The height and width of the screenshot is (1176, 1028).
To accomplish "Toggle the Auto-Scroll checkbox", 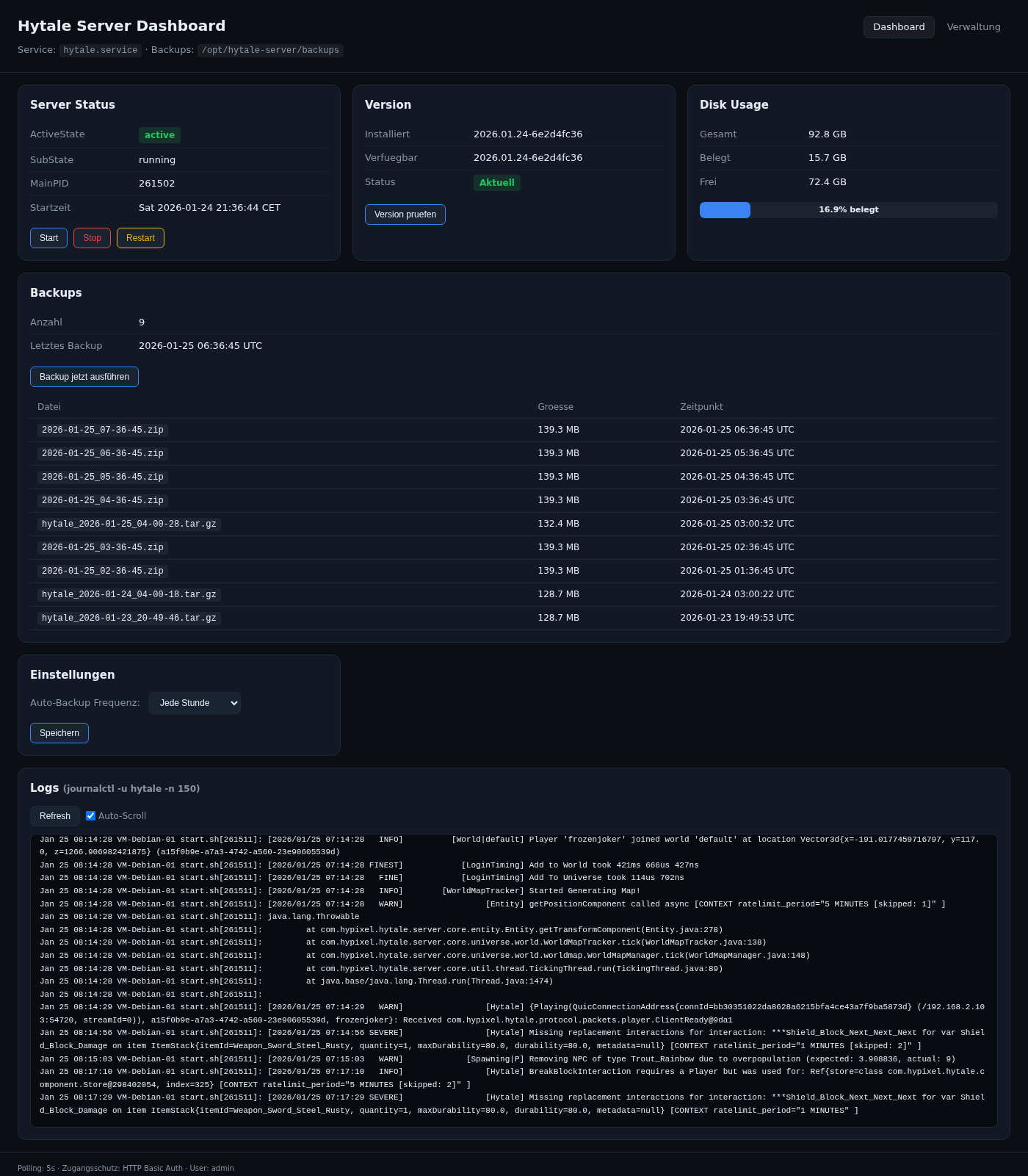I will click(91, 816).
